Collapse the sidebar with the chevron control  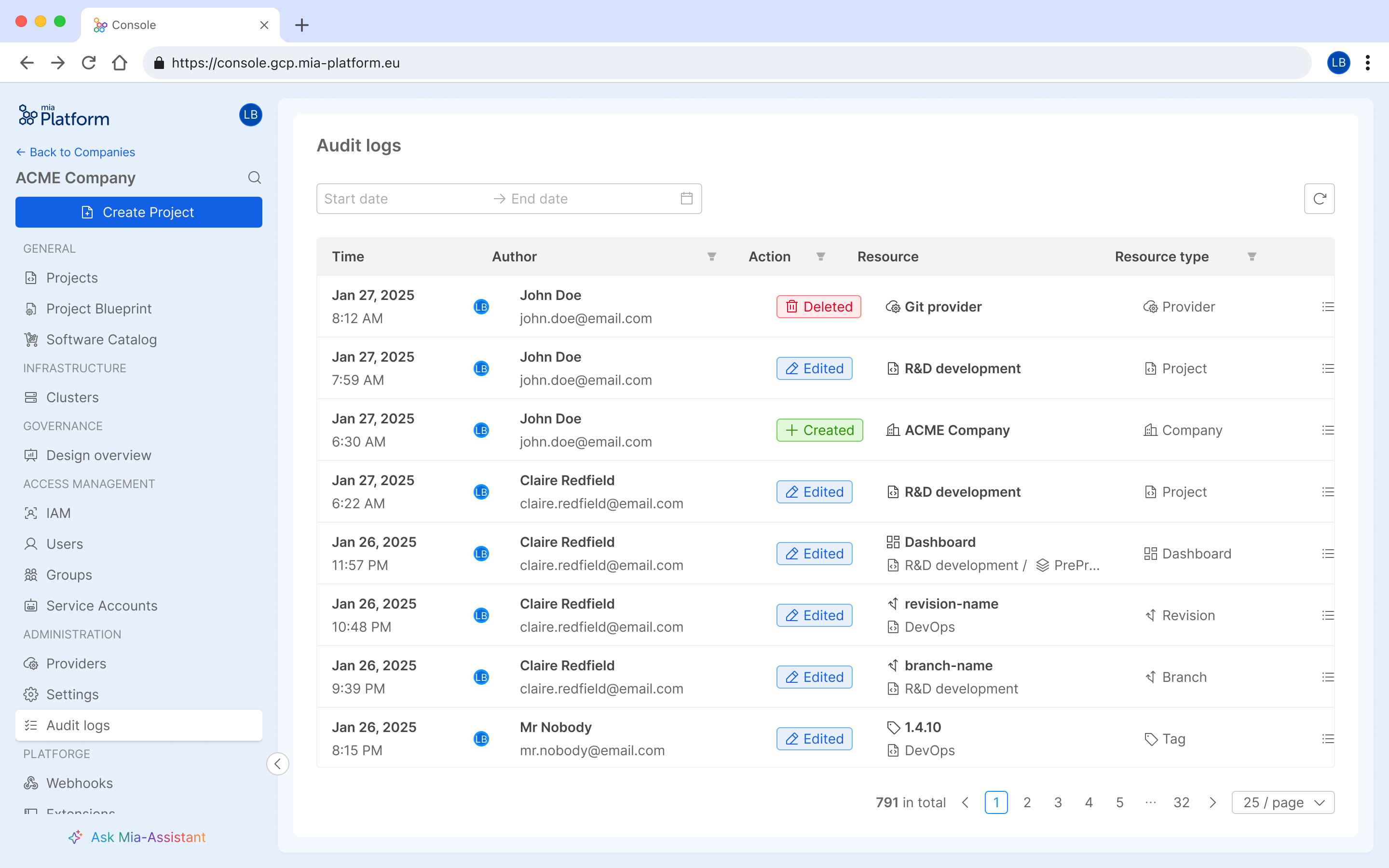coord(278,763)
